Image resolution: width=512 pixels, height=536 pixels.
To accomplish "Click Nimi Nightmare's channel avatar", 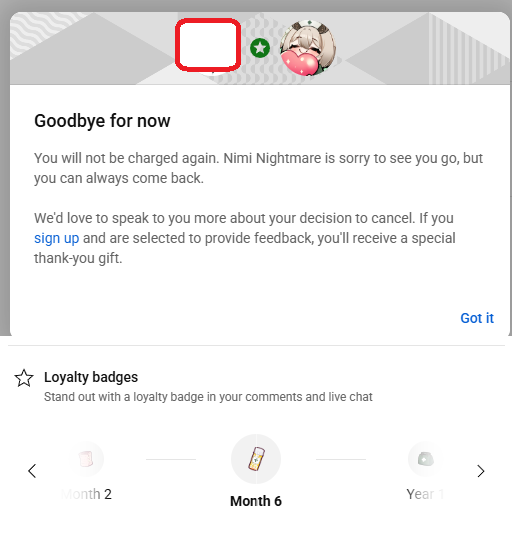I will 308,48.
